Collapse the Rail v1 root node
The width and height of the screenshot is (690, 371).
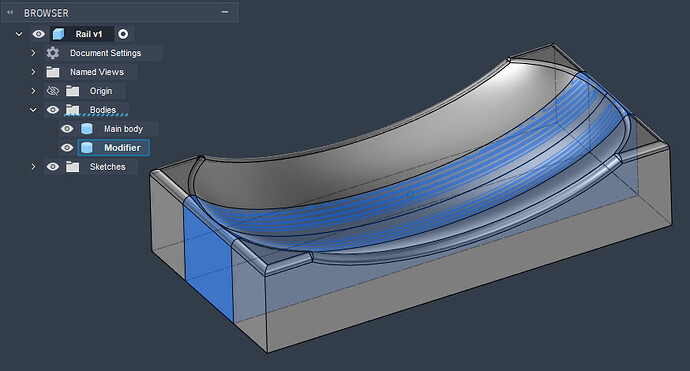pyautogui.click(x=19, y=34)
